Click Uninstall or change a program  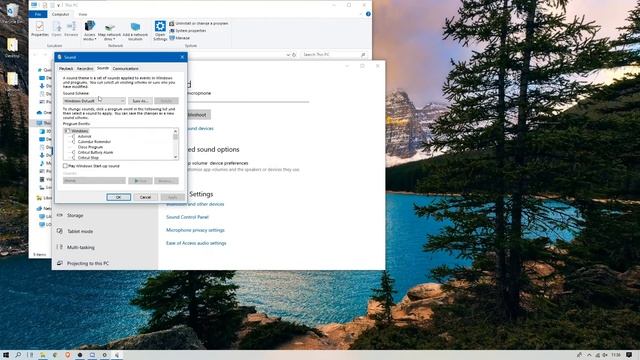(199, 24)
